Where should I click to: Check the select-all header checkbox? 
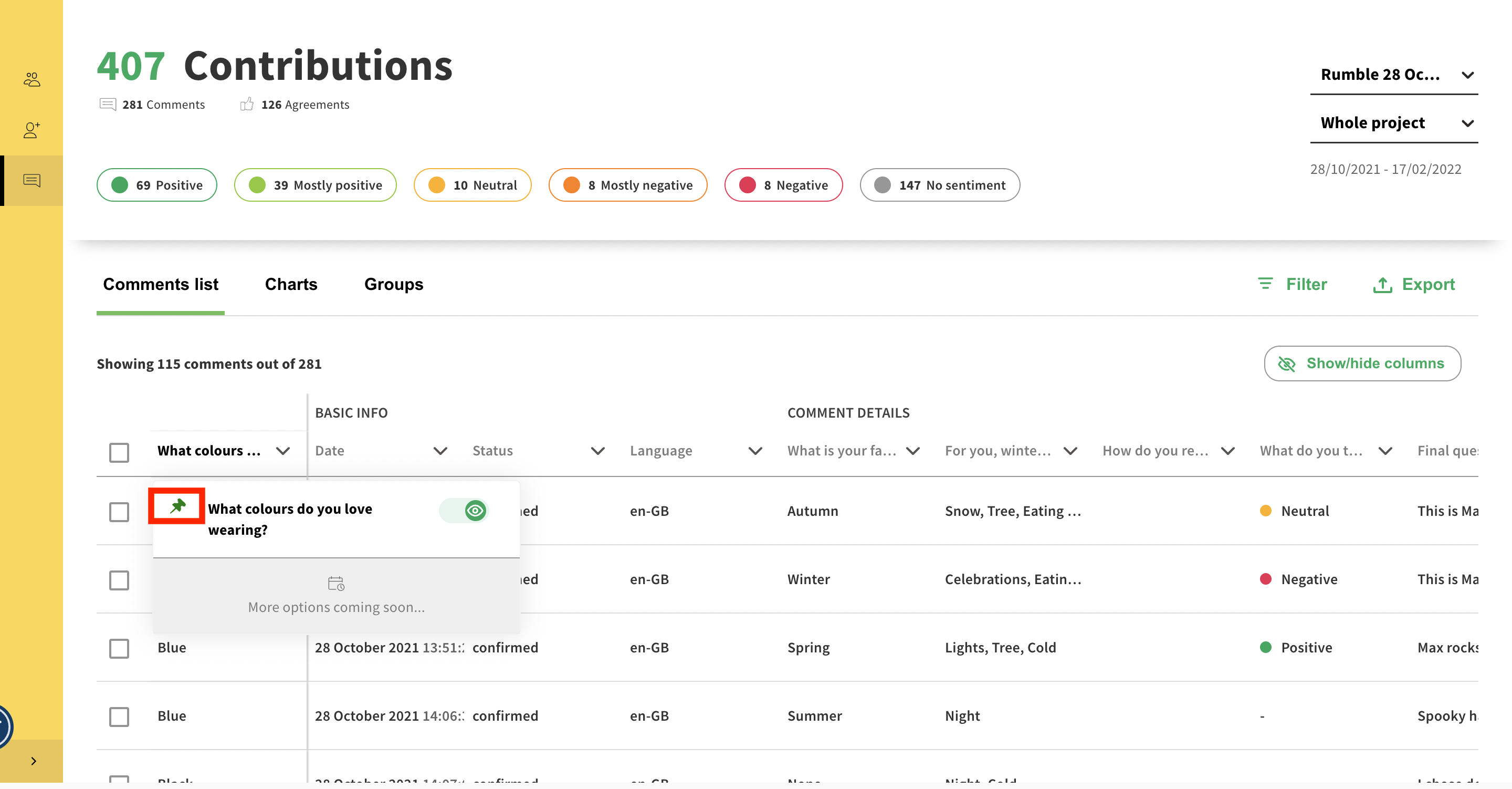(x=119, y=452)
